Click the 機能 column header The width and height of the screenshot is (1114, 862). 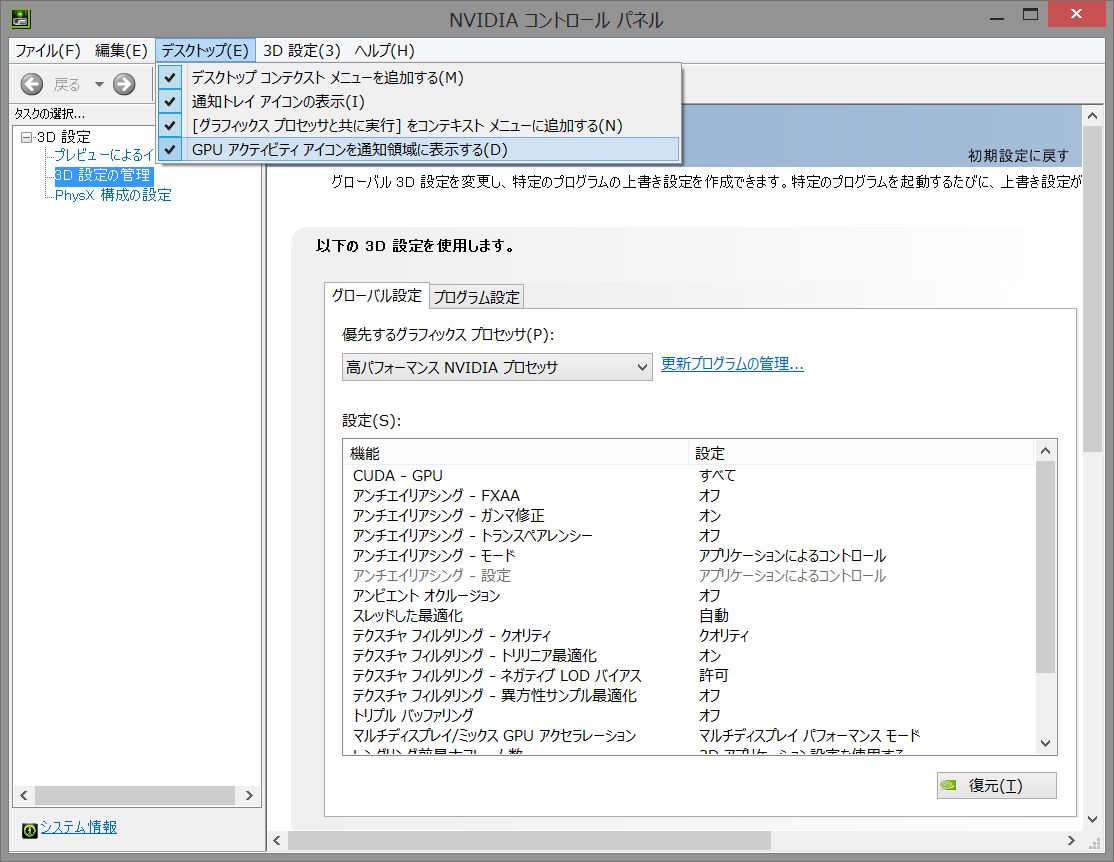516,453
